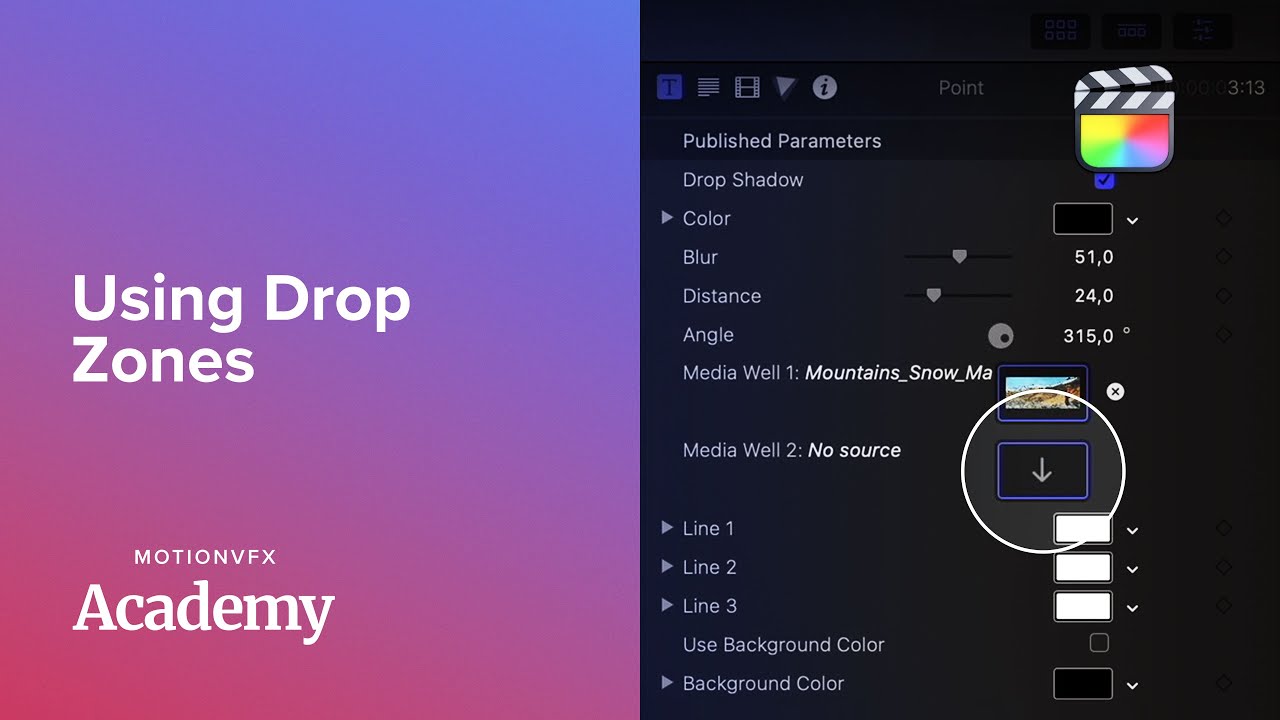Add keyframe for Angle parameter
This screenshot has height=720, width=1280.
[x=1223, y=335]
